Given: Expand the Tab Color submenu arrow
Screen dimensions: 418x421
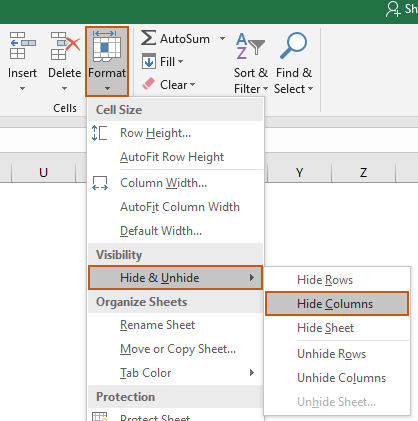Looking at the screenshot, I should [252, 373].
